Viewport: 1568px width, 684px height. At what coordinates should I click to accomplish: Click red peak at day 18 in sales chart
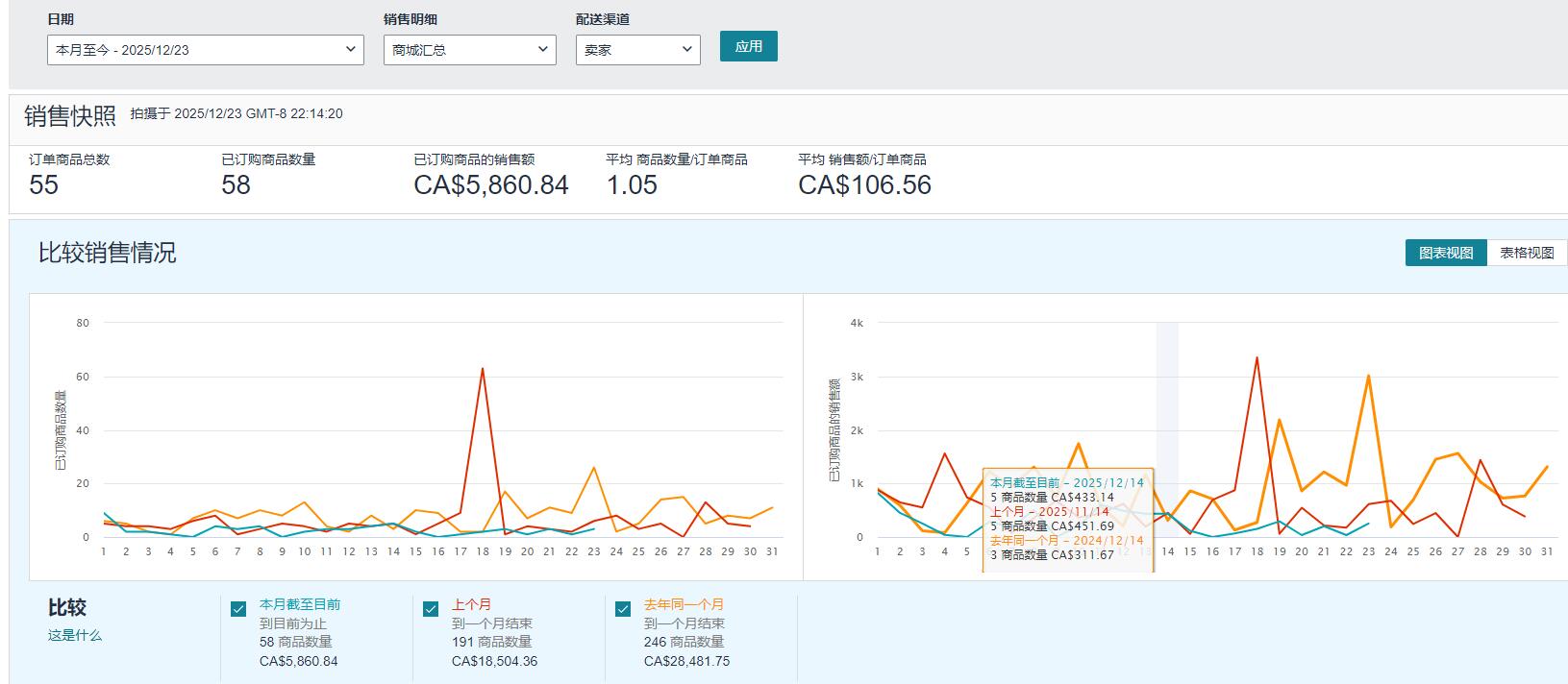(1257, 358)
